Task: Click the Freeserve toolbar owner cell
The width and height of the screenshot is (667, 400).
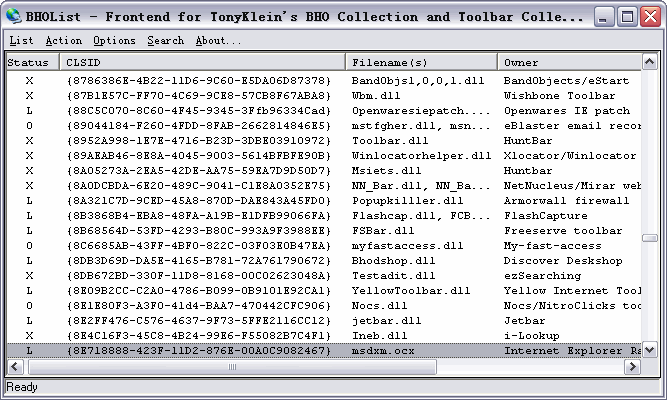Action: 563,231
